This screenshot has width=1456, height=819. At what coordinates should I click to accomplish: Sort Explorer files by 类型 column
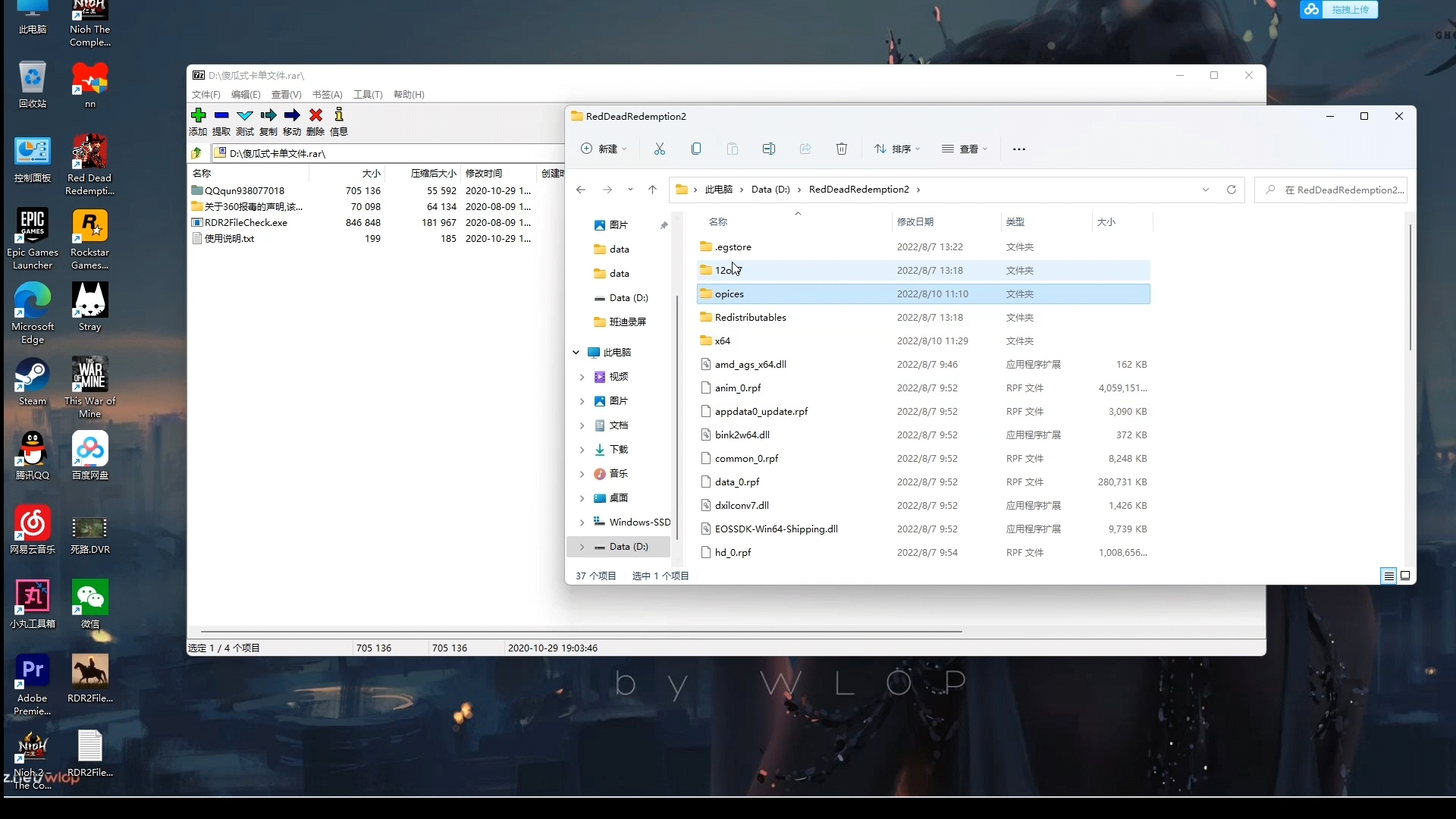tap(1015, 222)
